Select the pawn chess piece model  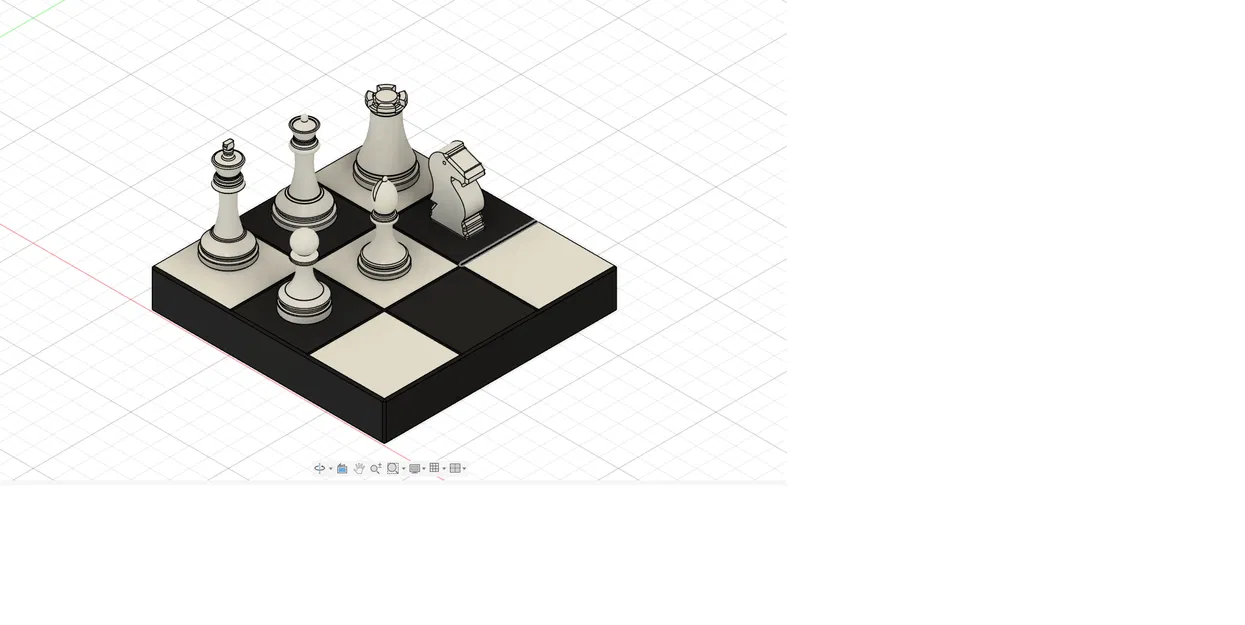point(304,277)
